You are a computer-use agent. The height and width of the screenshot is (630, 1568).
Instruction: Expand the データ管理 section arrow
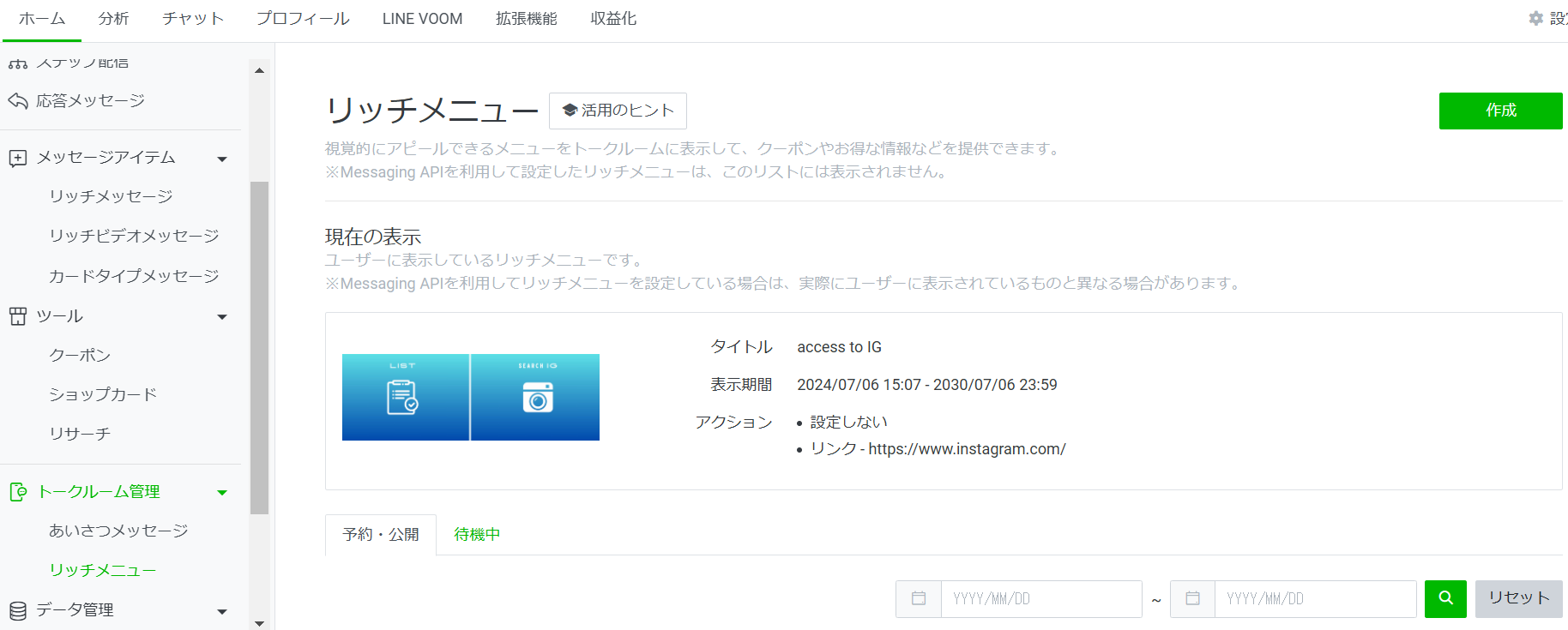tap(222, 611)
